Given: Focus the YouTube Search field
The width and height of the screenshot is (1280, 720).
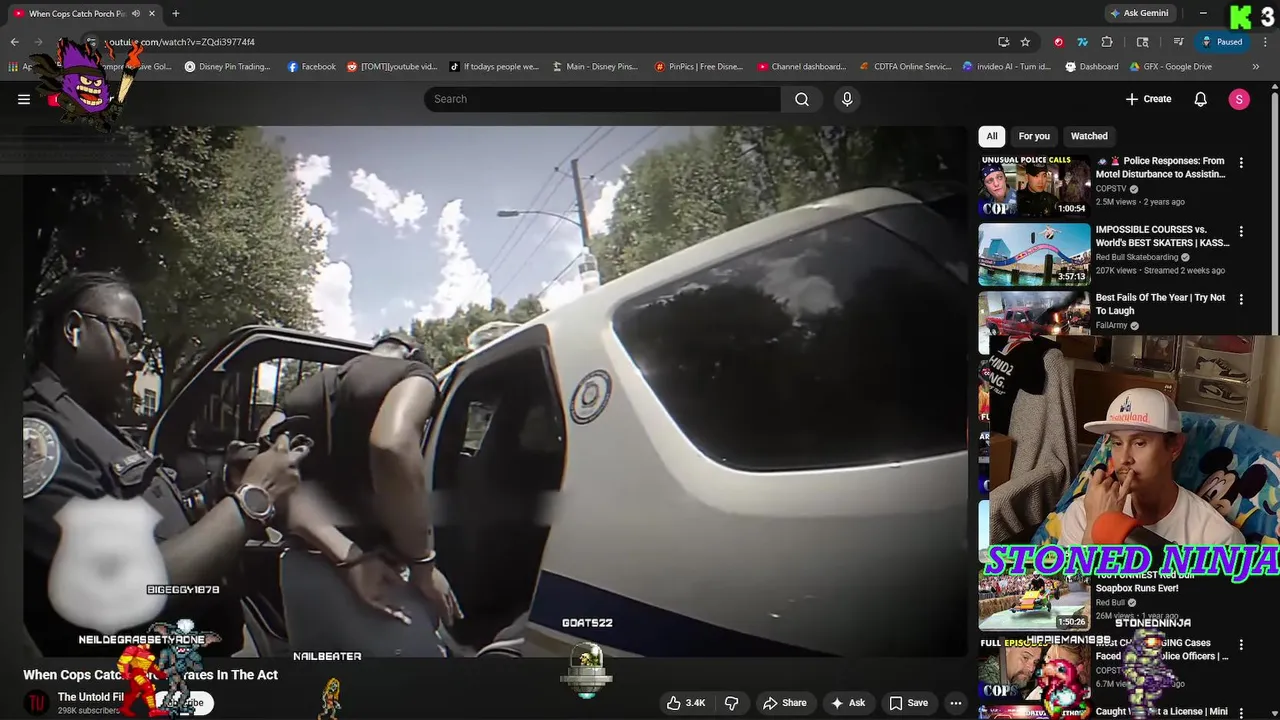Looking at the screenshot, I should [603, 99].
